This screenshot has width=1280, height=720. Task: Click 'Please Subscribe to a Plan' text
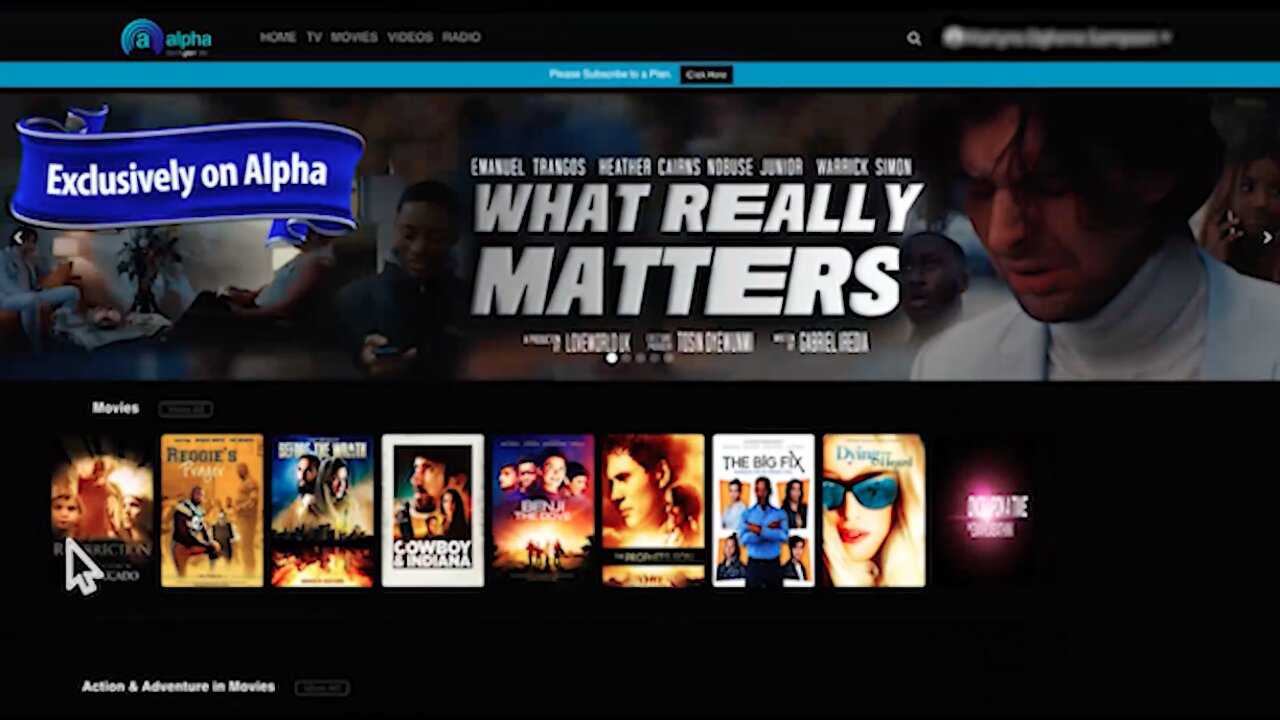tap(609, 74)
